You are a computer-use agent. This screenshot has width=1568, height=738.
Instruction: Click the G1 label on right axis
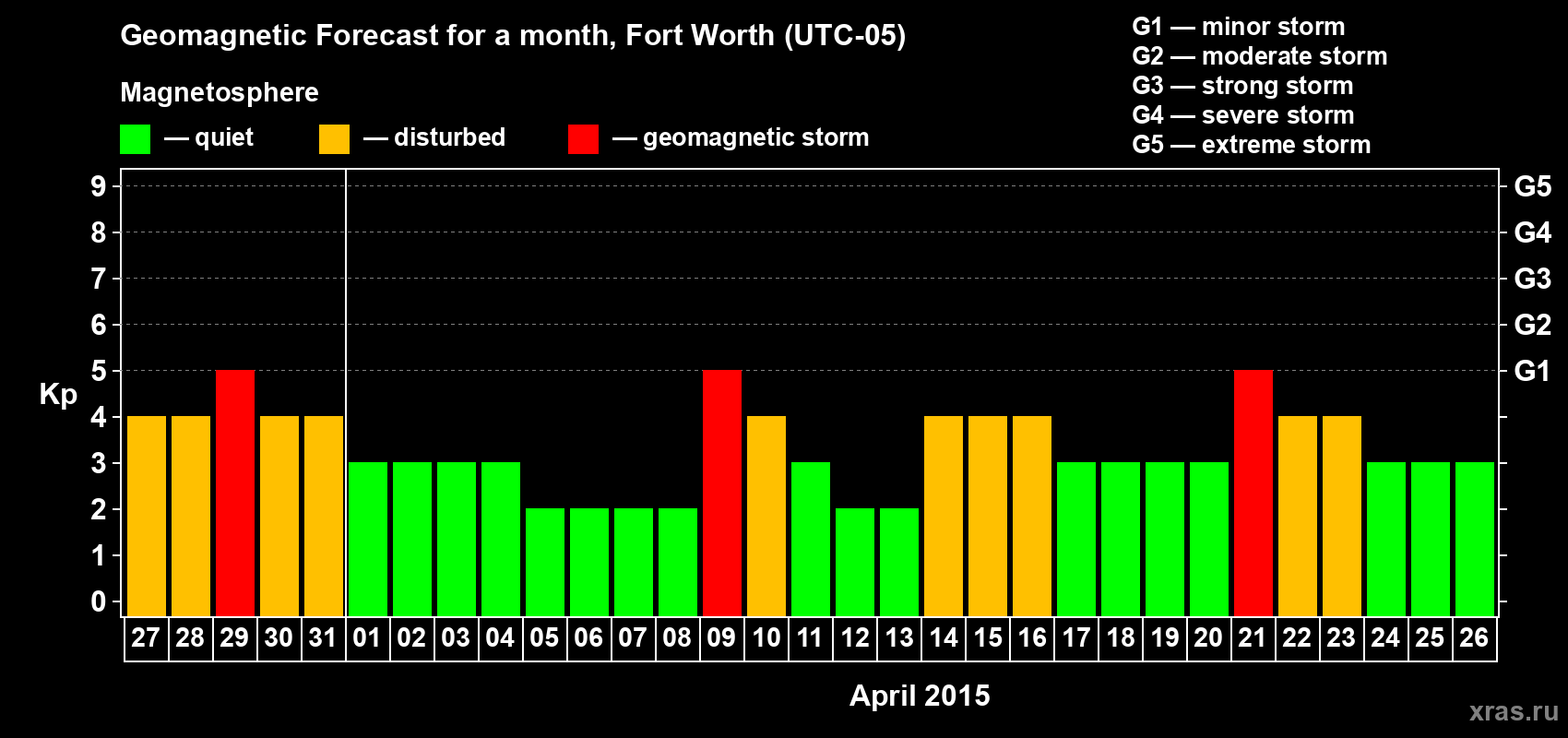point(1532,371)
